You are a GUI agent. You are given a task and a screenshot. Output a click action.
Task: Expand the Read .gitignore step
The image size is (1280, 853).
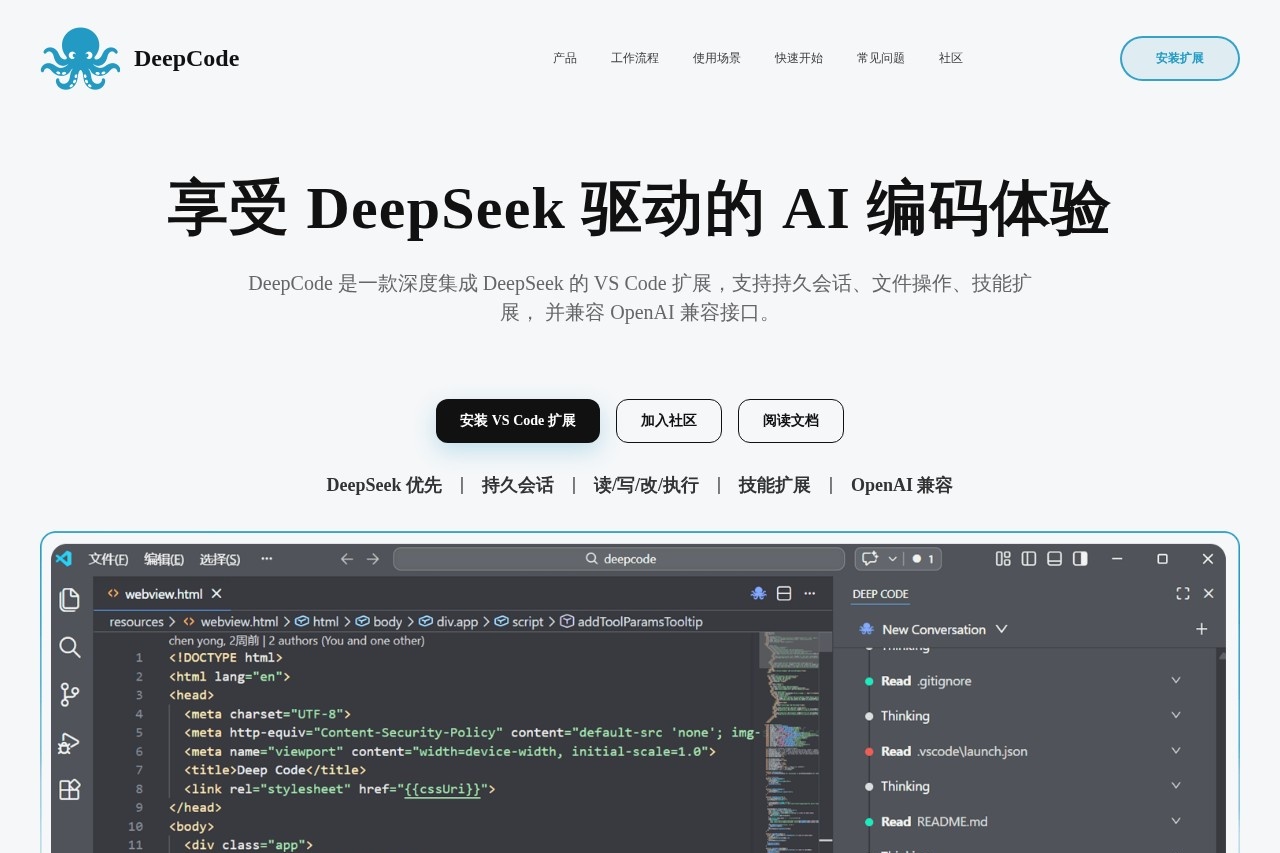1176,680
